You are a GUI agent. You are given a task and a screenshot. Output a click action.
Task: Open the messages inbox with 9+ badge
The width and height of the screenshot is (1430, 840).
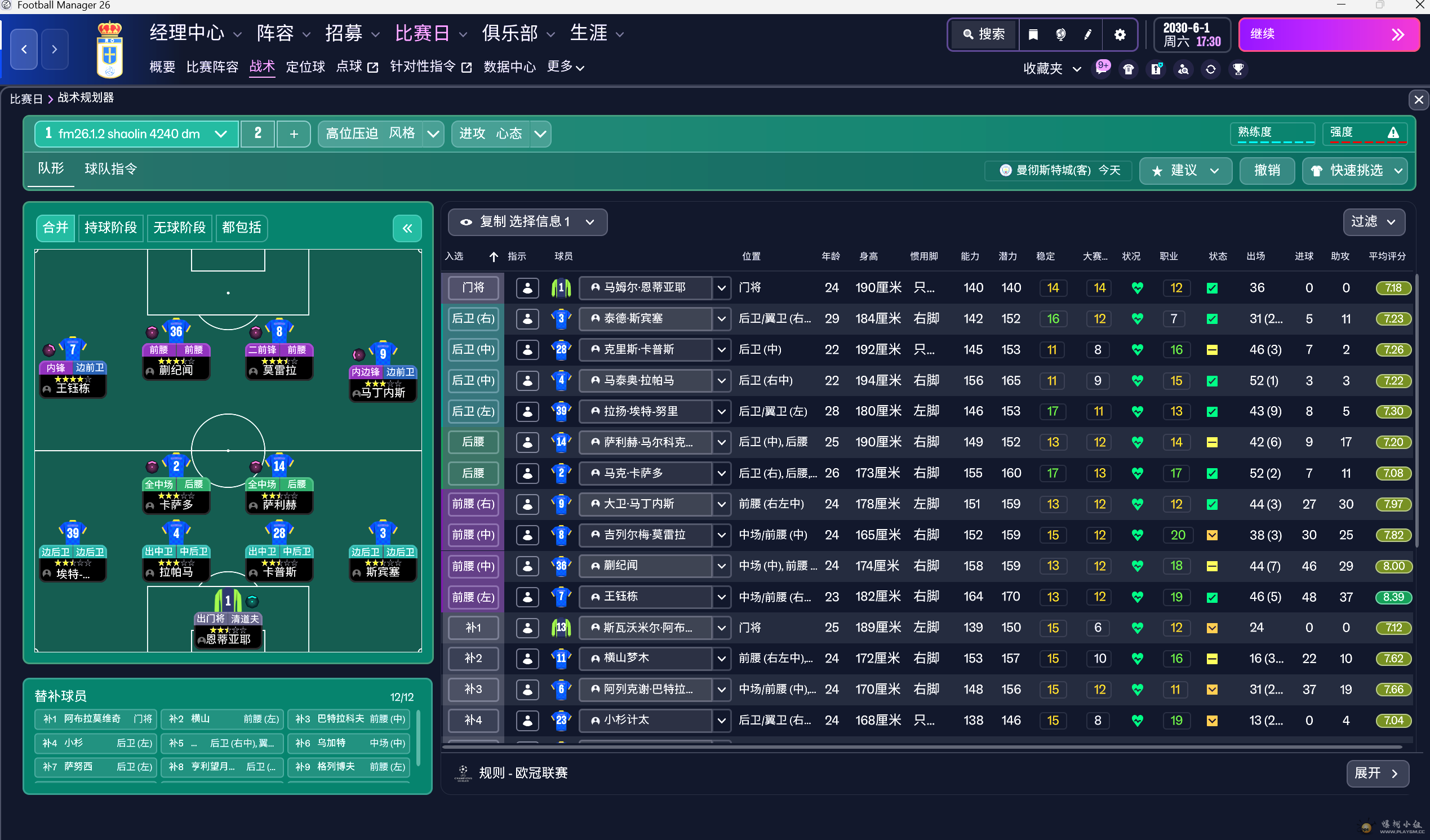(x=1101, y=69)
